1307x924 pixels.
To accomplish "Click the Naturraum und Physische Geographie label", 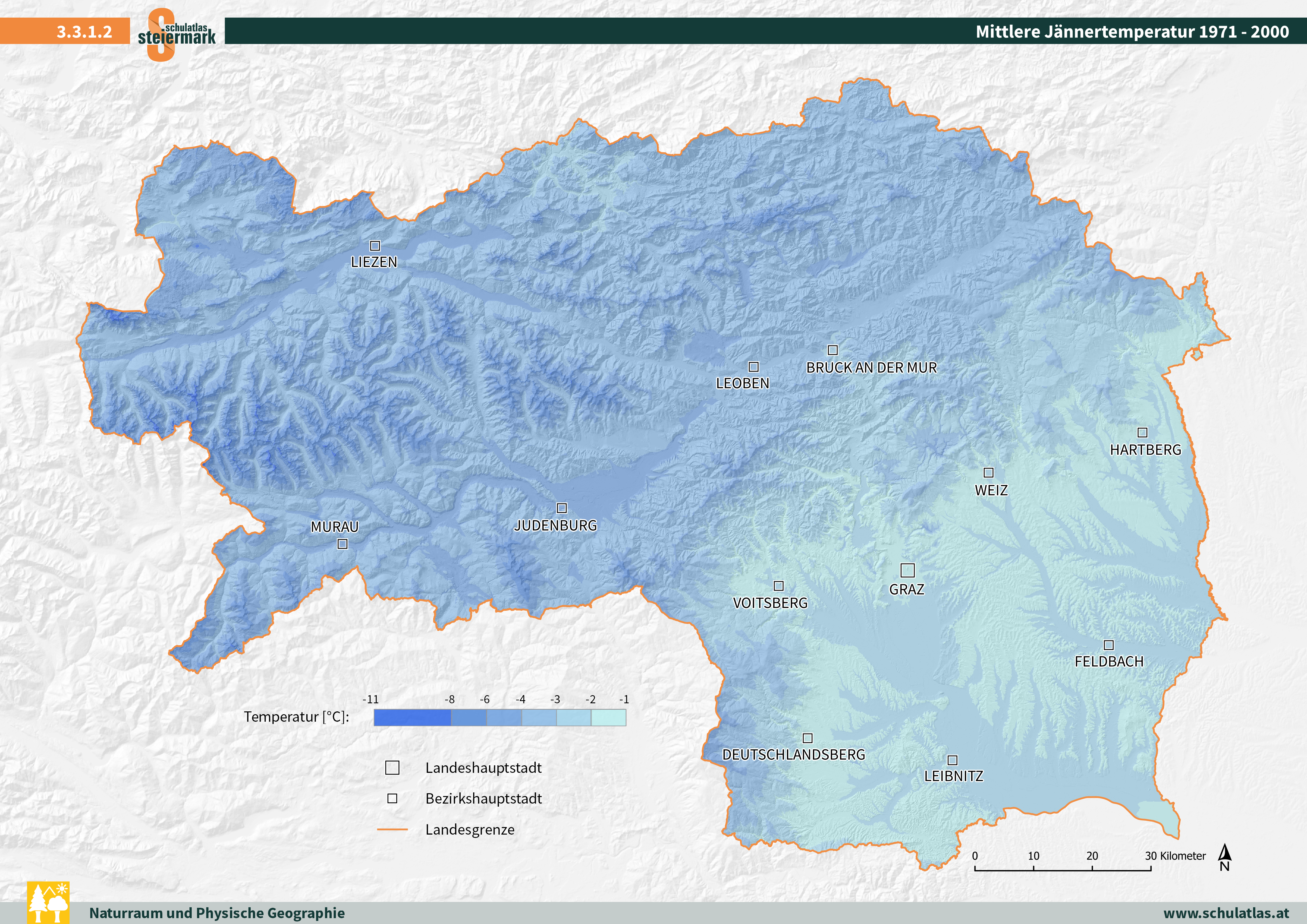I will click(x=217, y=913).
